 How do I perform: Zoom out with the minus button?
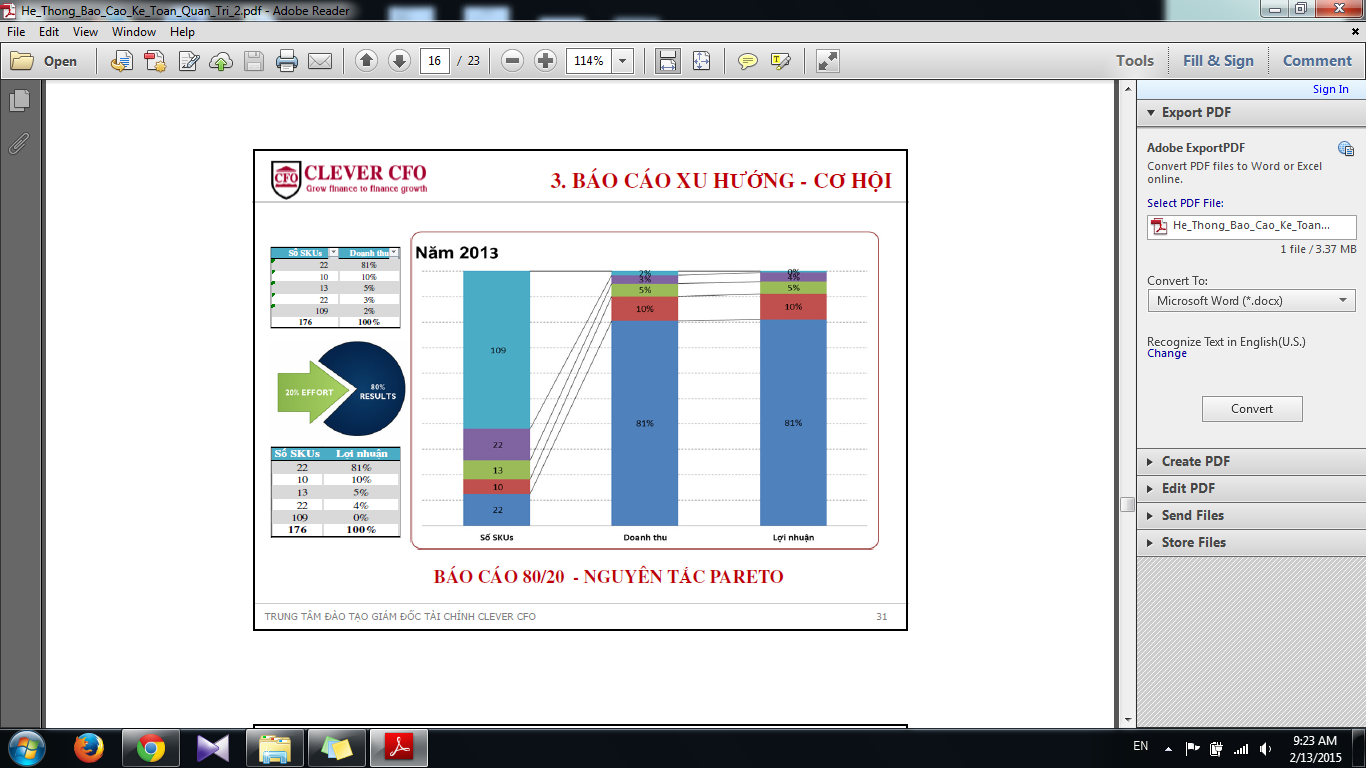click(x=512, y=61)
